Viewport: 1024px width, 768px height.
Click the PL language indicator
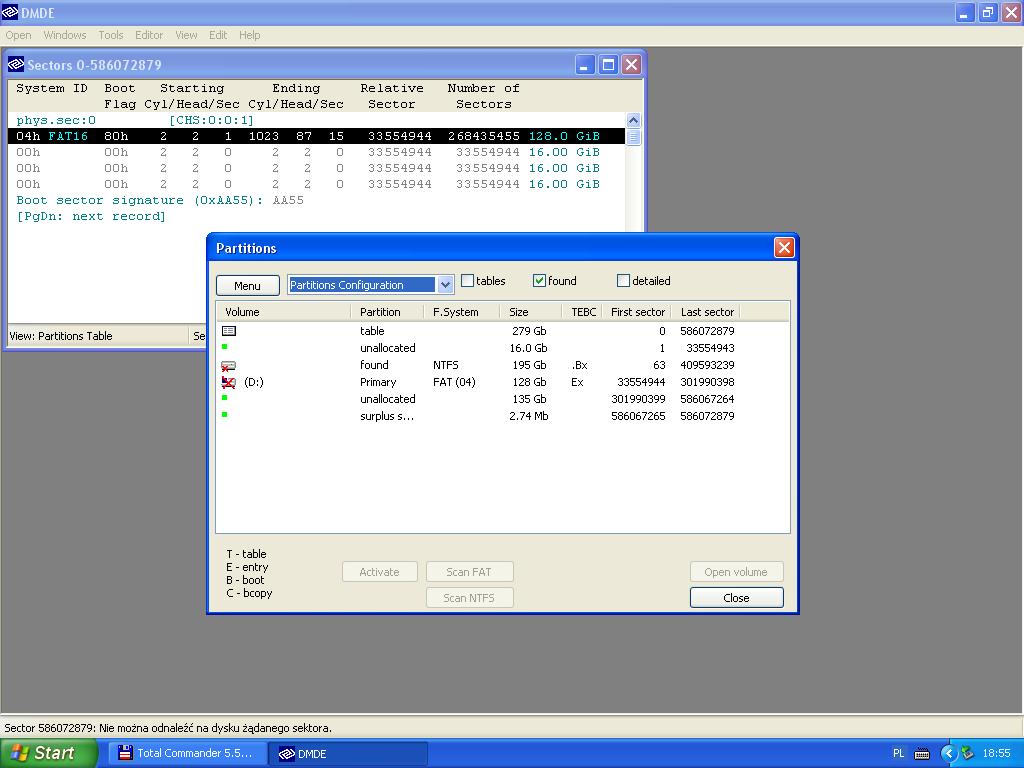[899, 753]
